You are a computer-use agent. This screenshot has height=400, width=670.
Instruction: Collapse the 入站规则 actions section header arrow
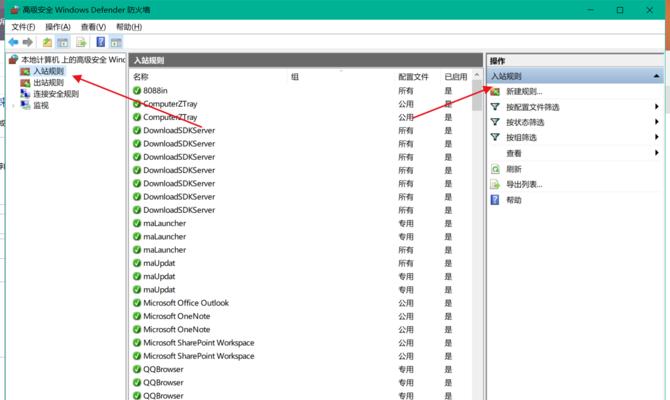(656, 76)
